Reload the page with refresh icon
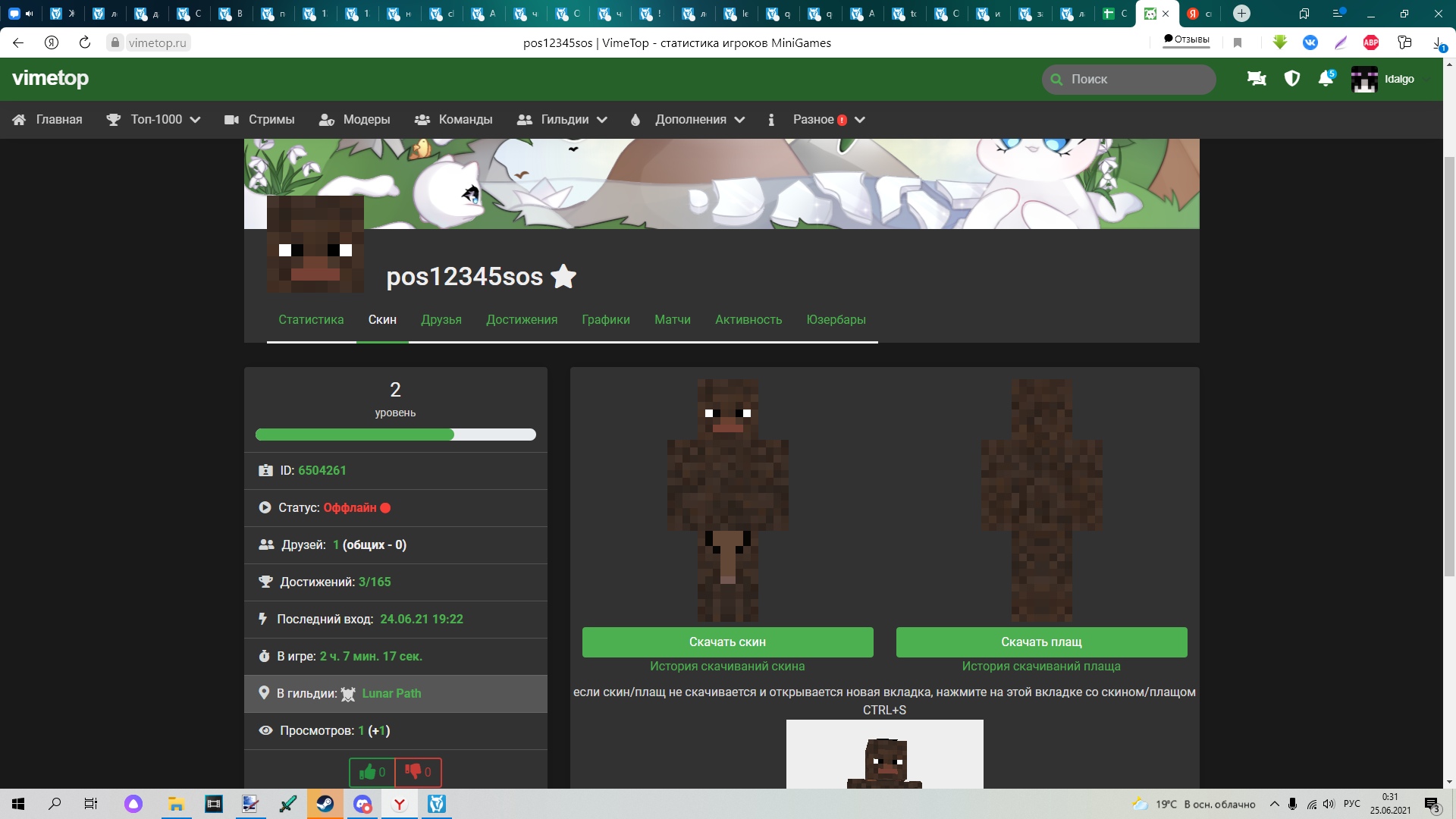This screenshot has width=1456, height=819. [85, 42]
